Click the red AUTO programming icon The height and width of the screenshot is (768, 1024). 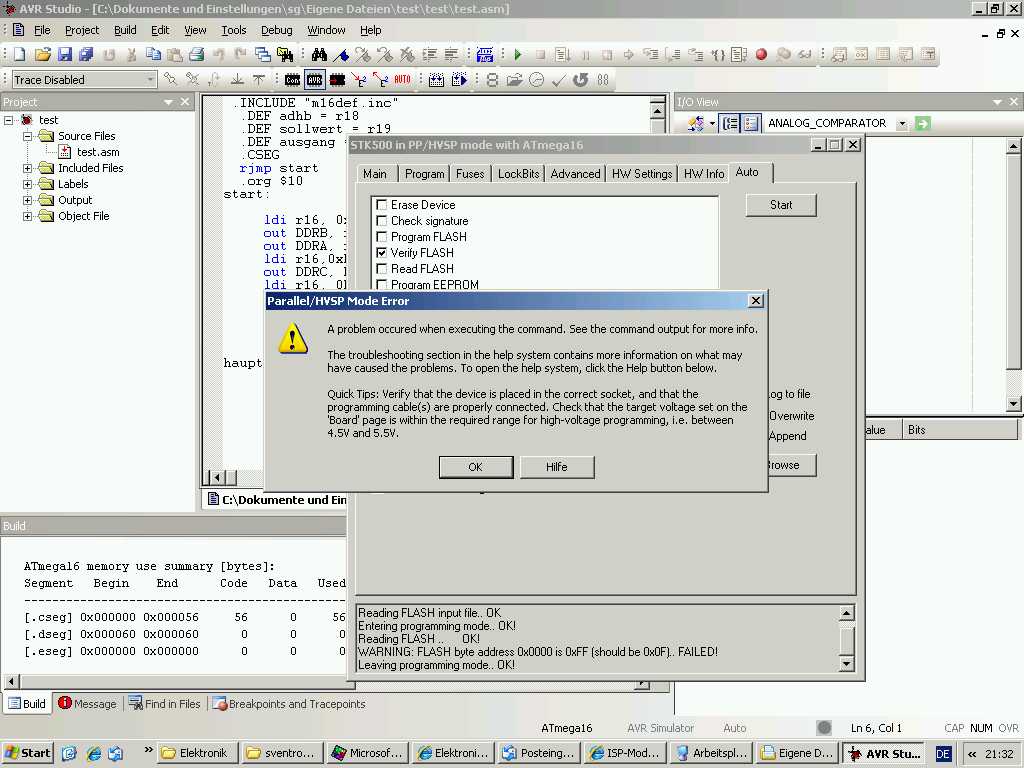point(402,80)
